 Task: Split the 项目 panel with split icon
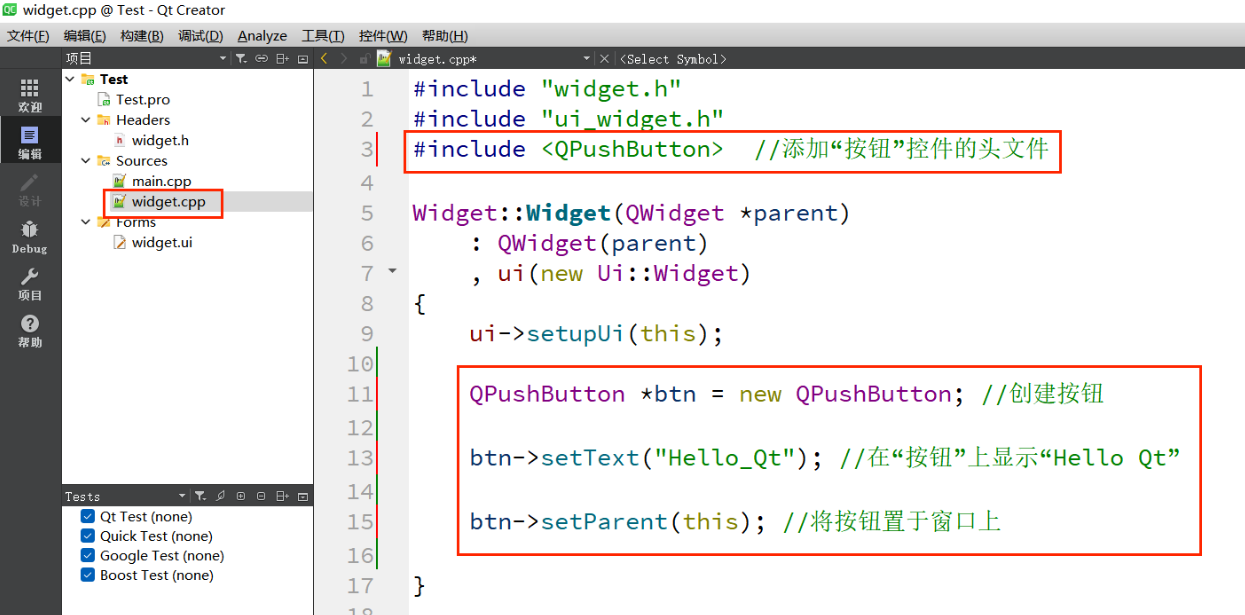pos(282,59)
